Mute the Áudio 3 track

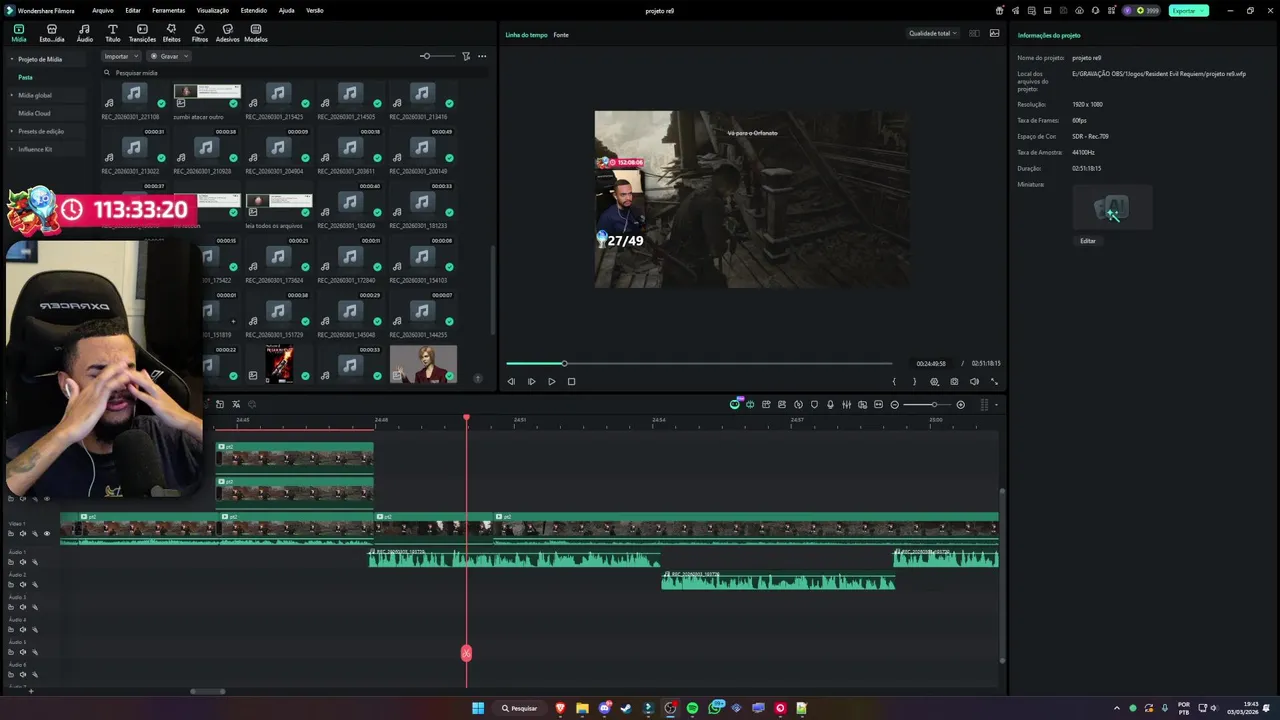pos(23,607)
